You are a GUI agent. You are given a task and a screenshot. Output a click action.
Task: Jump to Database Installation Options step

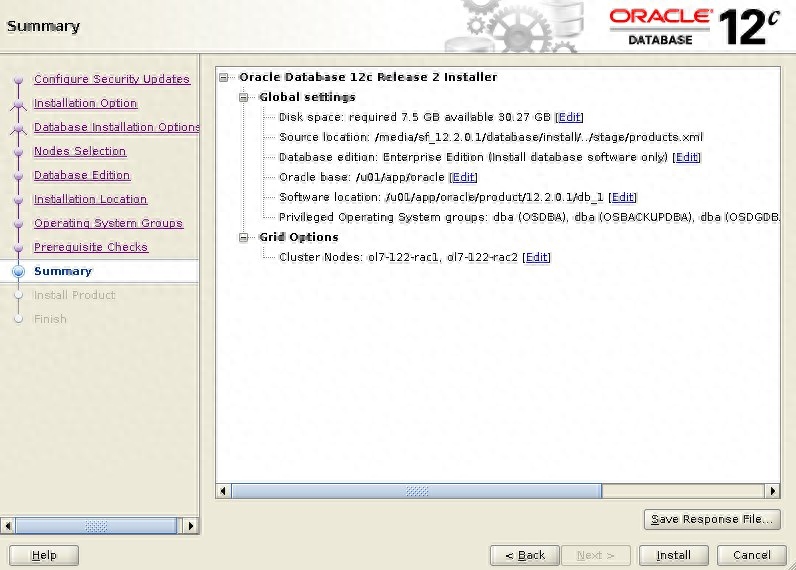116,127
